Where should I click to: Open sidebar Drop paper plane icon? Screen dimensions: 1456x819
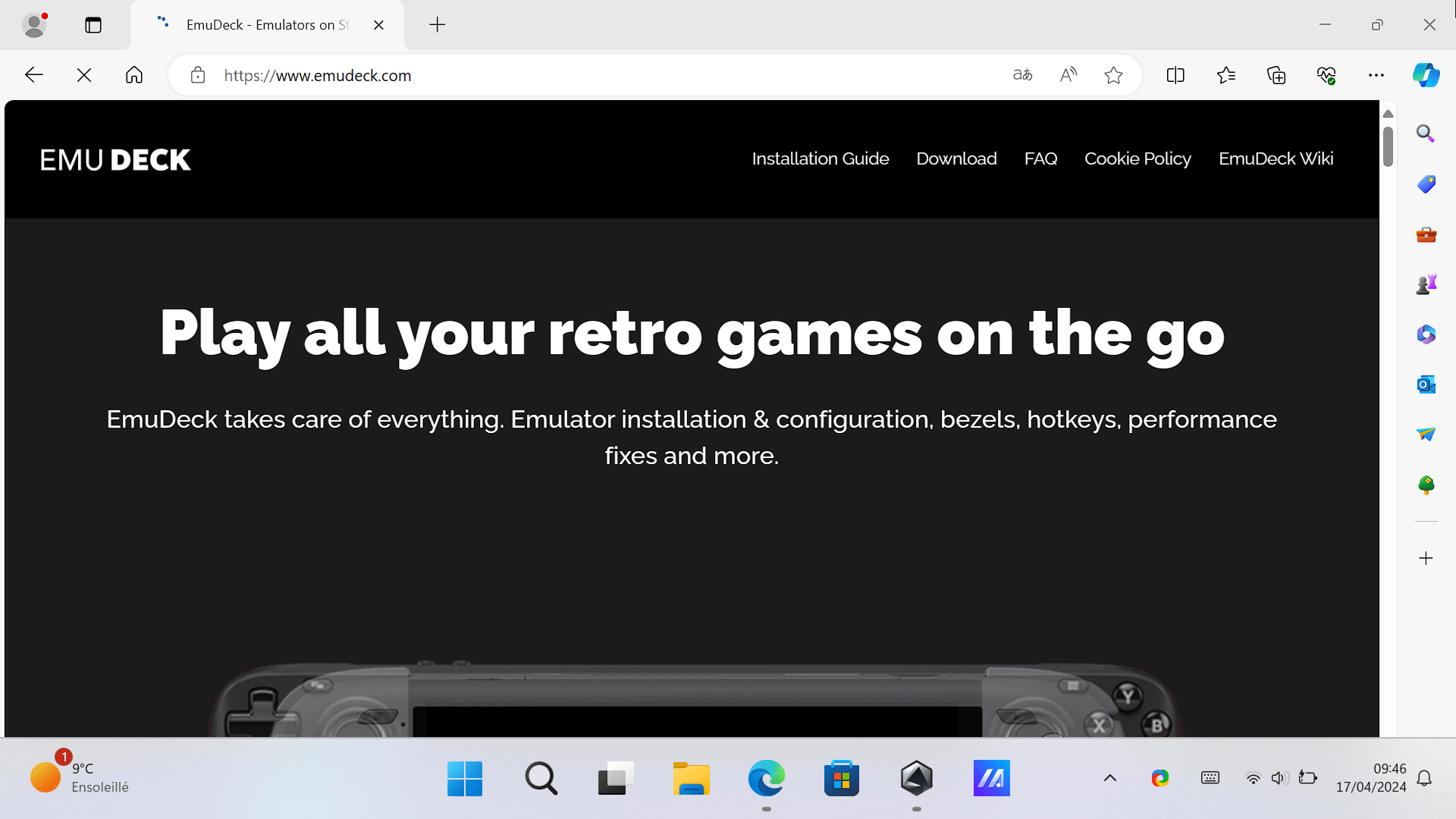click(x=1426, y=435)
